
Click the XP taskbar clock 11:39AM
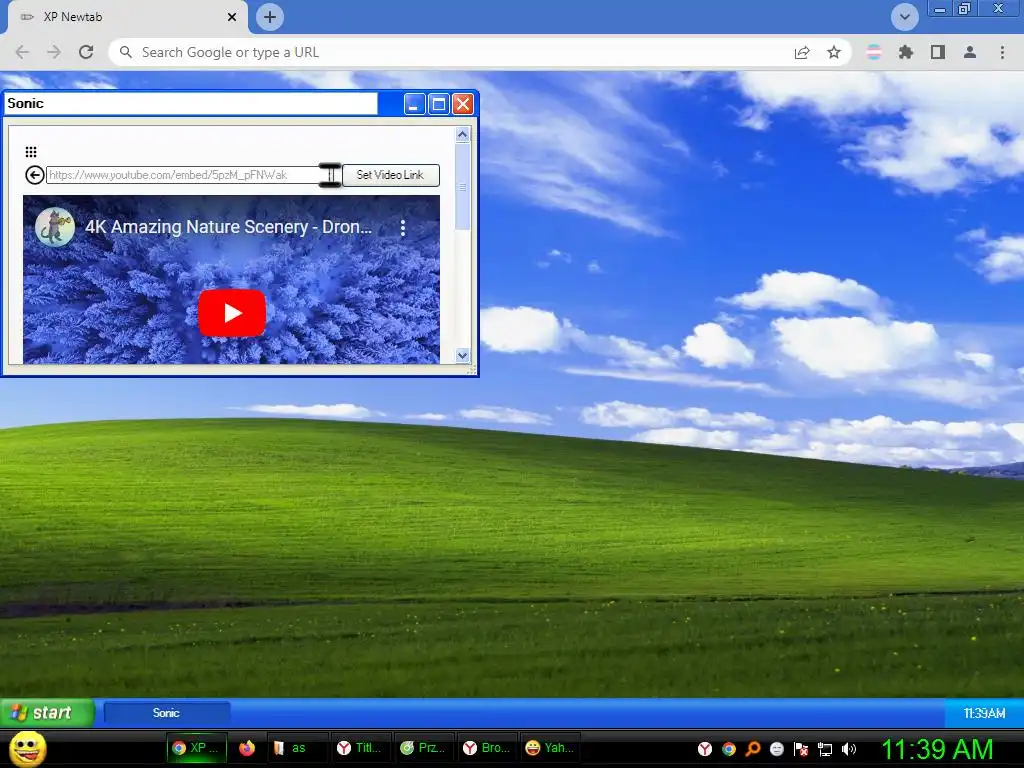984,713
